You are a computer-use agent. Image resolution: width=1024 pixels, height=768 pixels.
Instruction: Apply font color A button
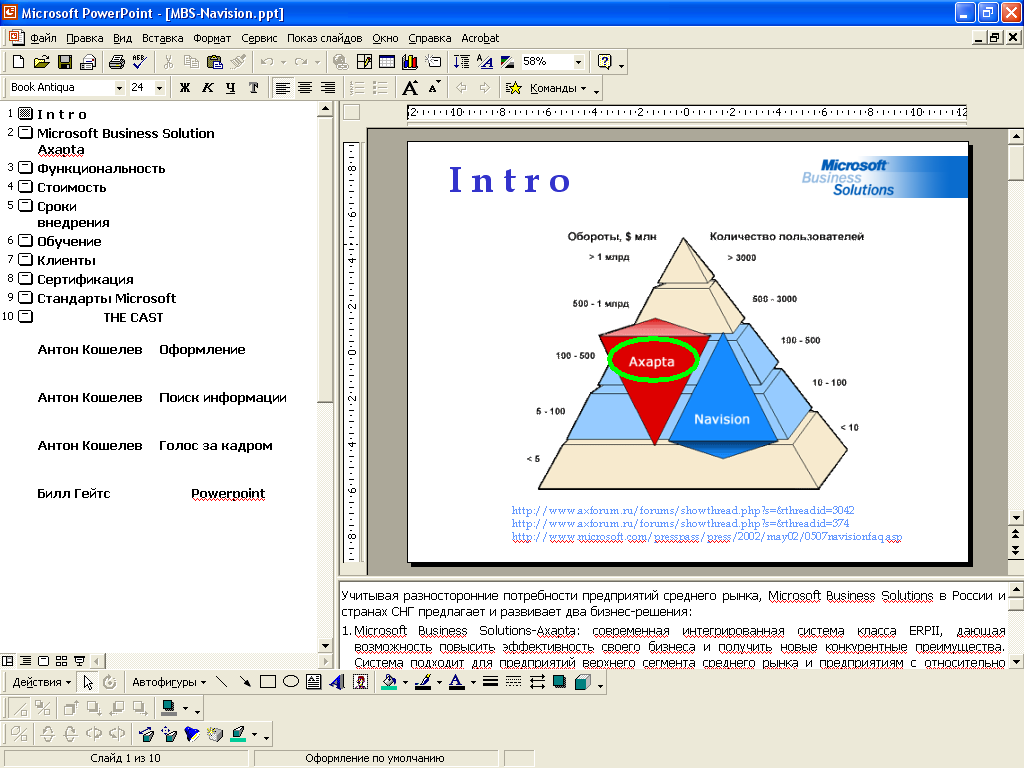(457, 682)
